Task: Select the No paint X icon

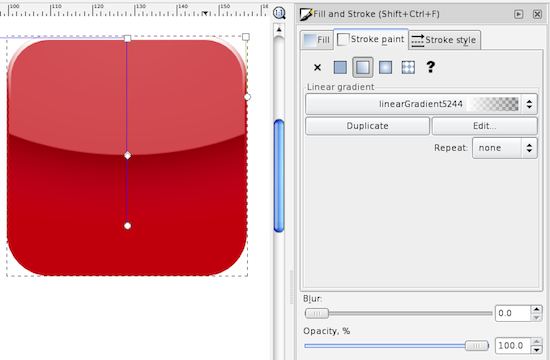Action: 317,67
